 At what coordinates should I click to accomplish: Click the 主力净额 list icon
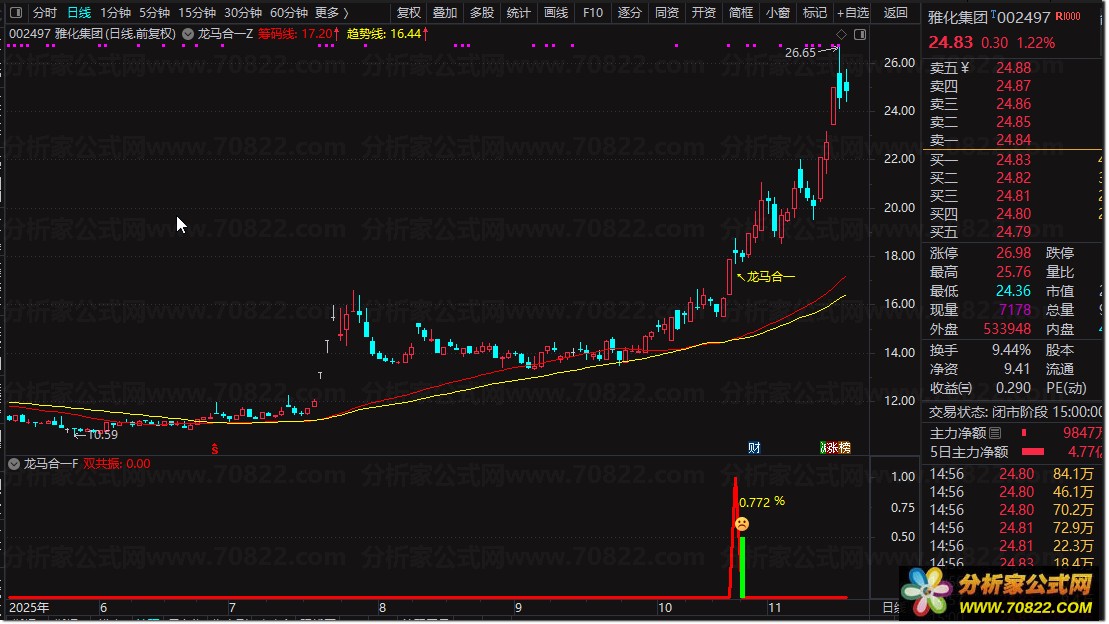click(x=995, y=433)
